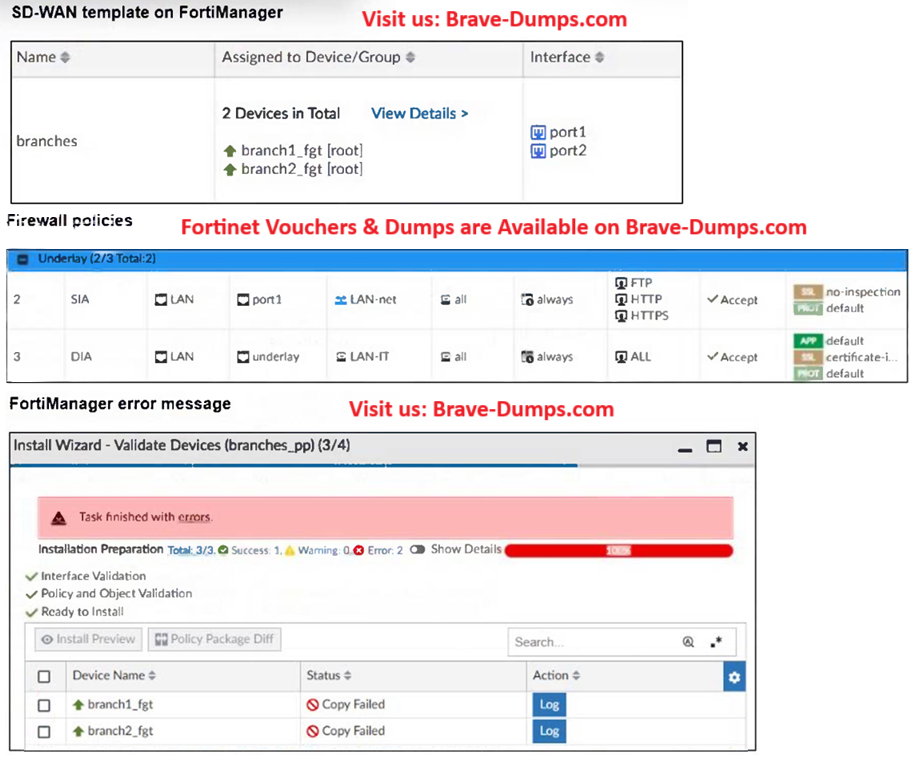
Task: Click the LAN-net address object icon
Action: click(x=341, y=300)
